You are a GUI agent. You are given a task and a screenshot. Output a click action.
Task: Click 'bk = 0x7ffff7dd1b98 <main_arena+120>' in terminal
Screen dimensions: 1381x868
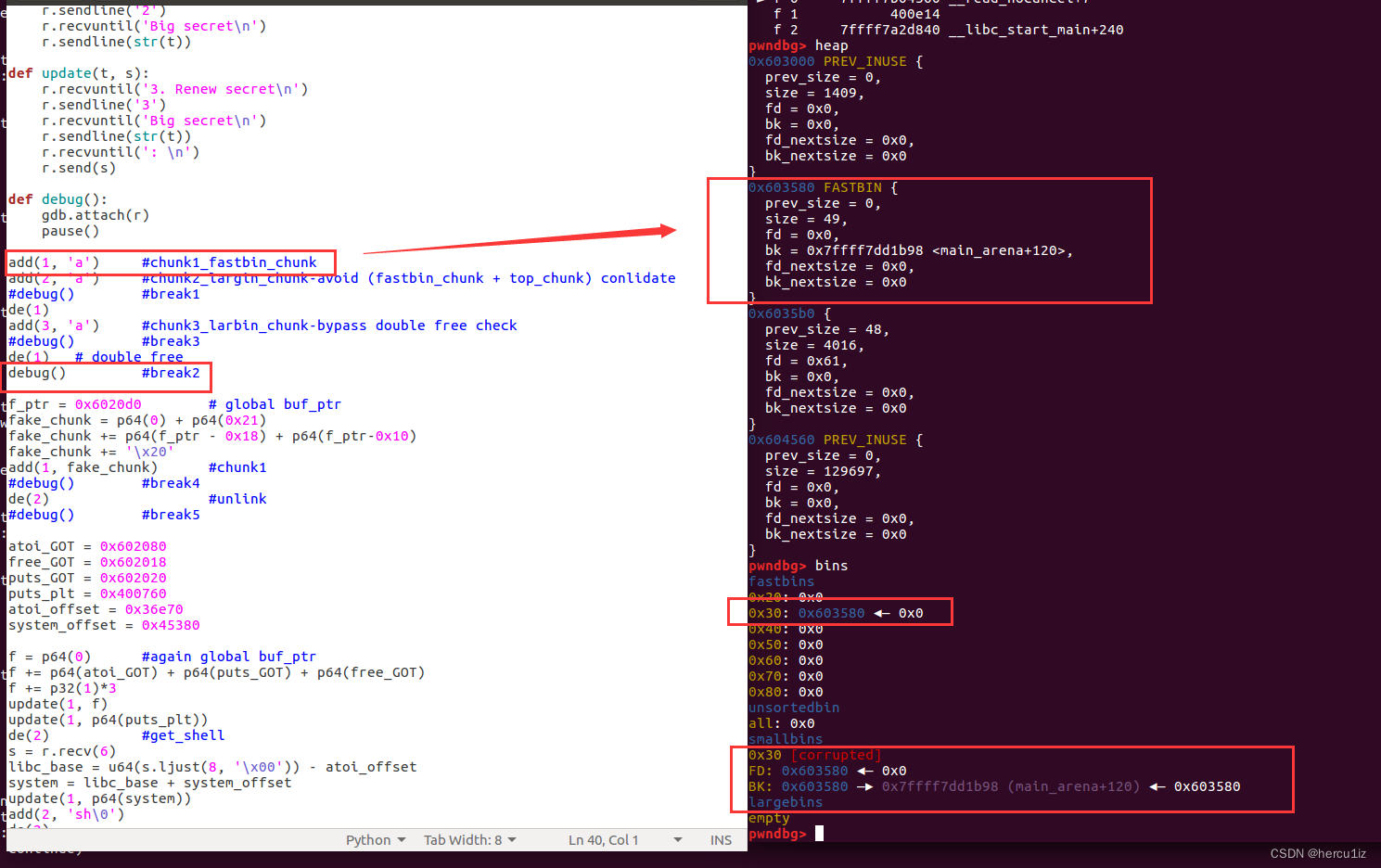[x=919, y=250]
